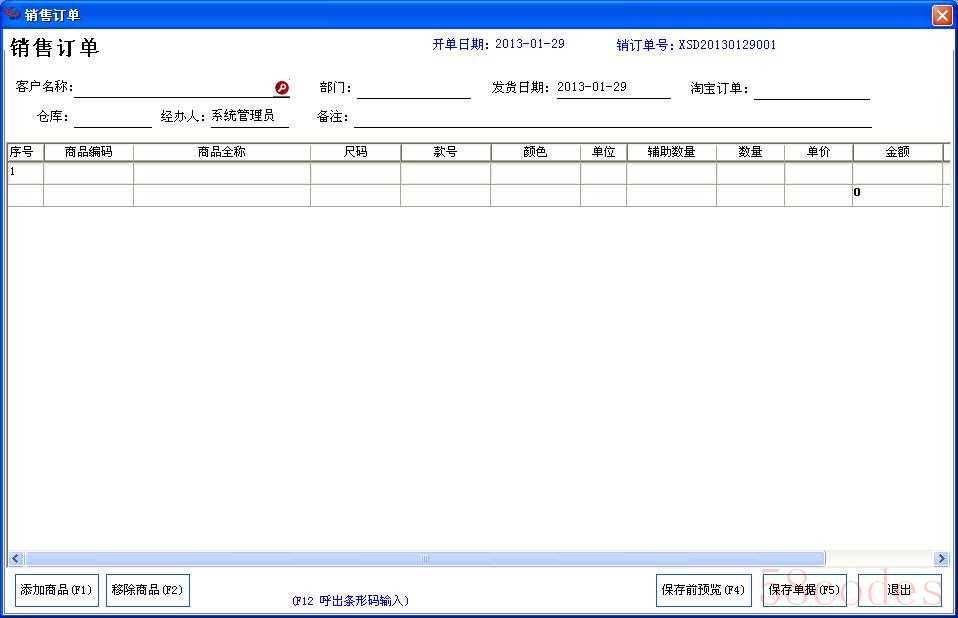Click the 金额 column header

tap(897, 152)
